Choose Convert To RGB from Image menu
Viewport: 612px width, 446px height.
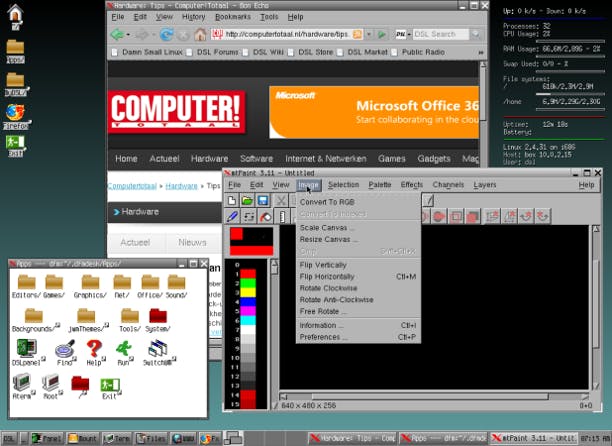(358, 202)
